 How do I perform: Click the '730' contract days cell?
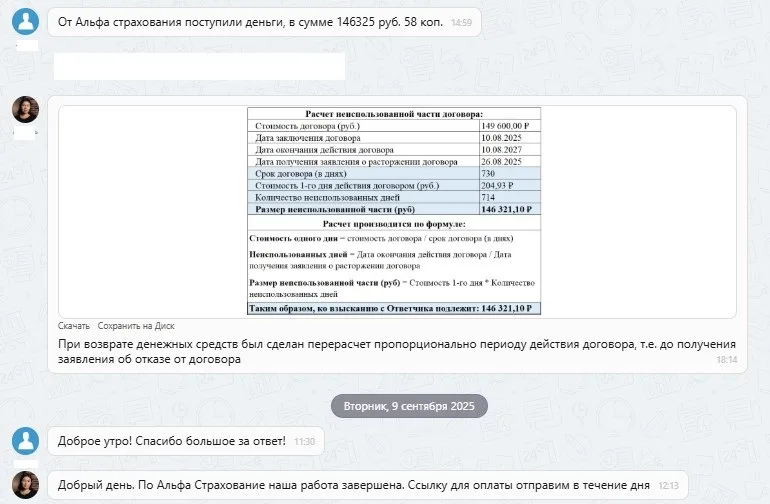510,173
